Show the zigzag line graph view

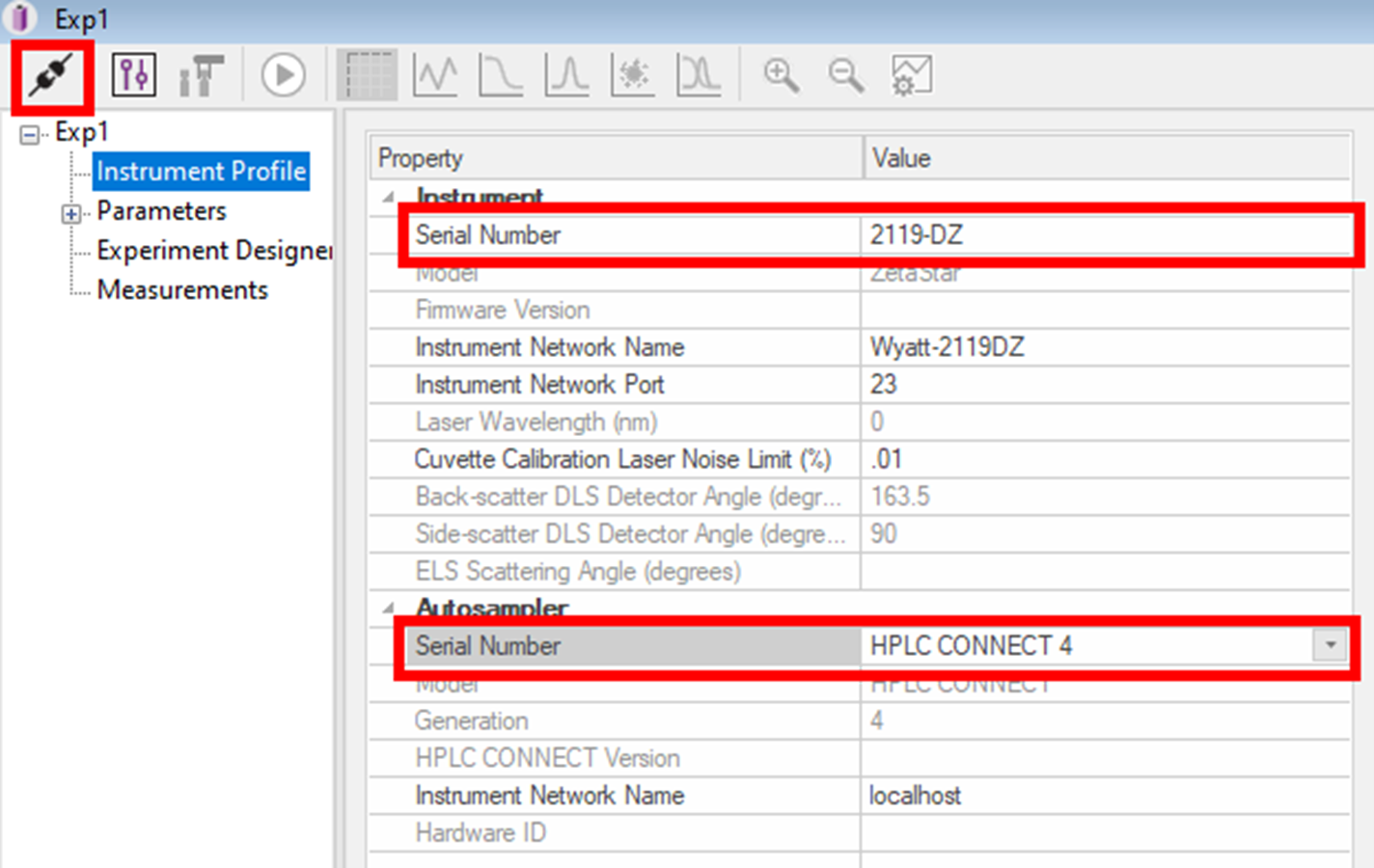coord(435,75)
